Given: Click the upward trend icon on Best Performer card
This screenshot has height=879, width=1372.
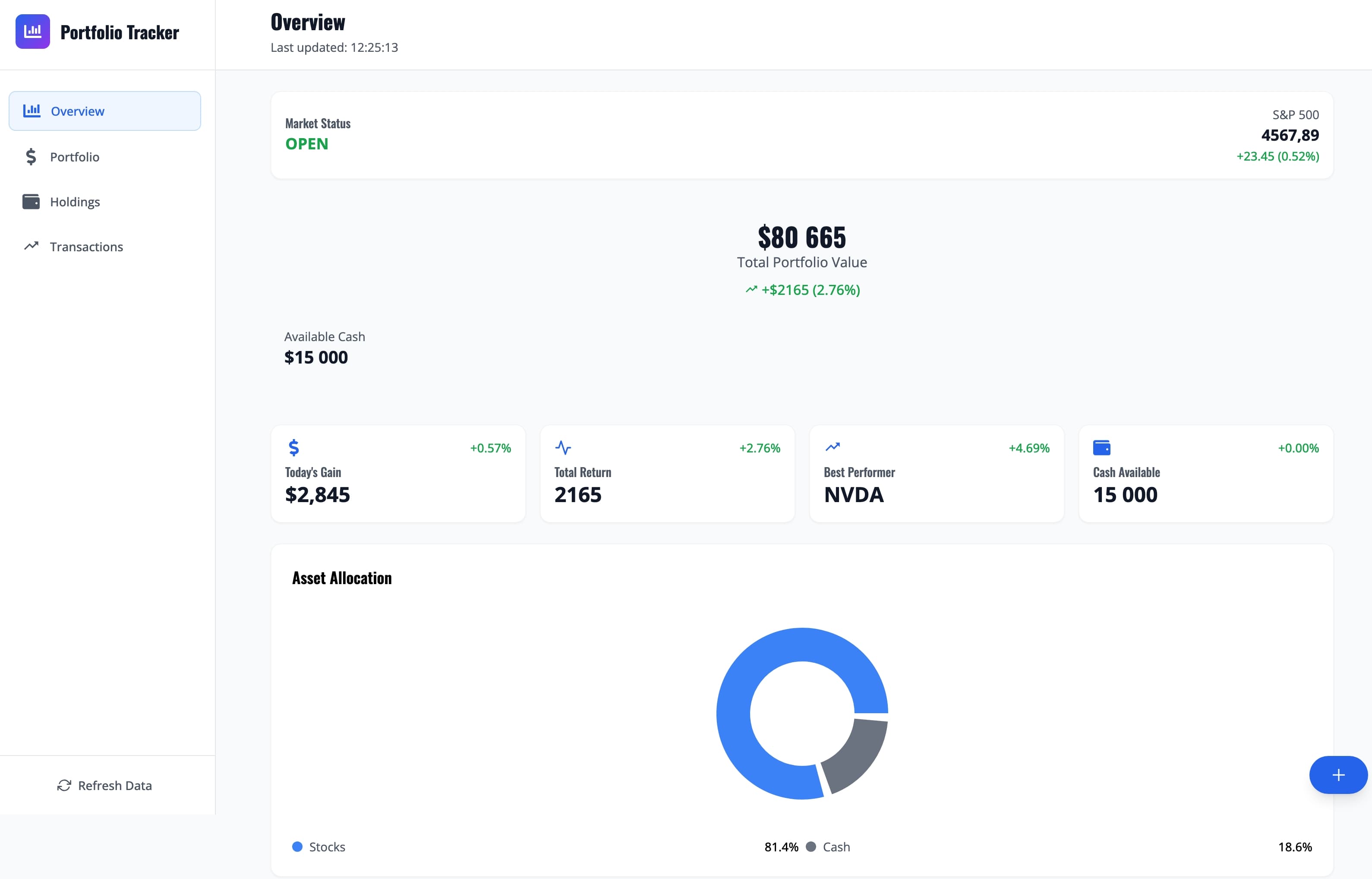Looking at the screenshot, I should (833, 448).
